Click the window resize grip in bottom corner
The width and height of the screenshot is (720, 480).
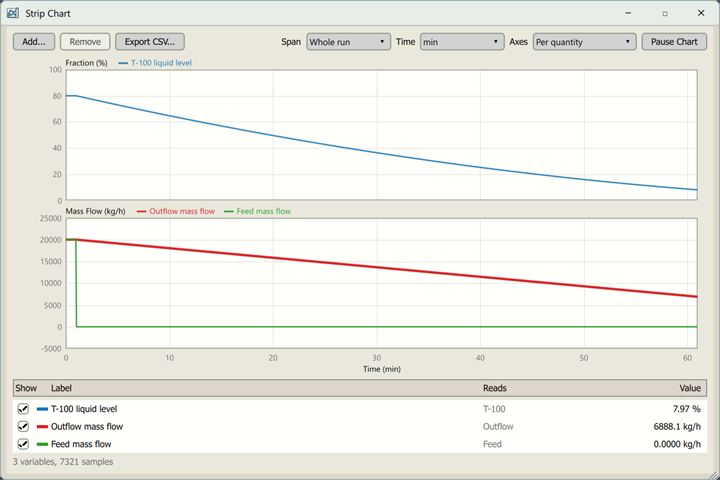[713, 475]
